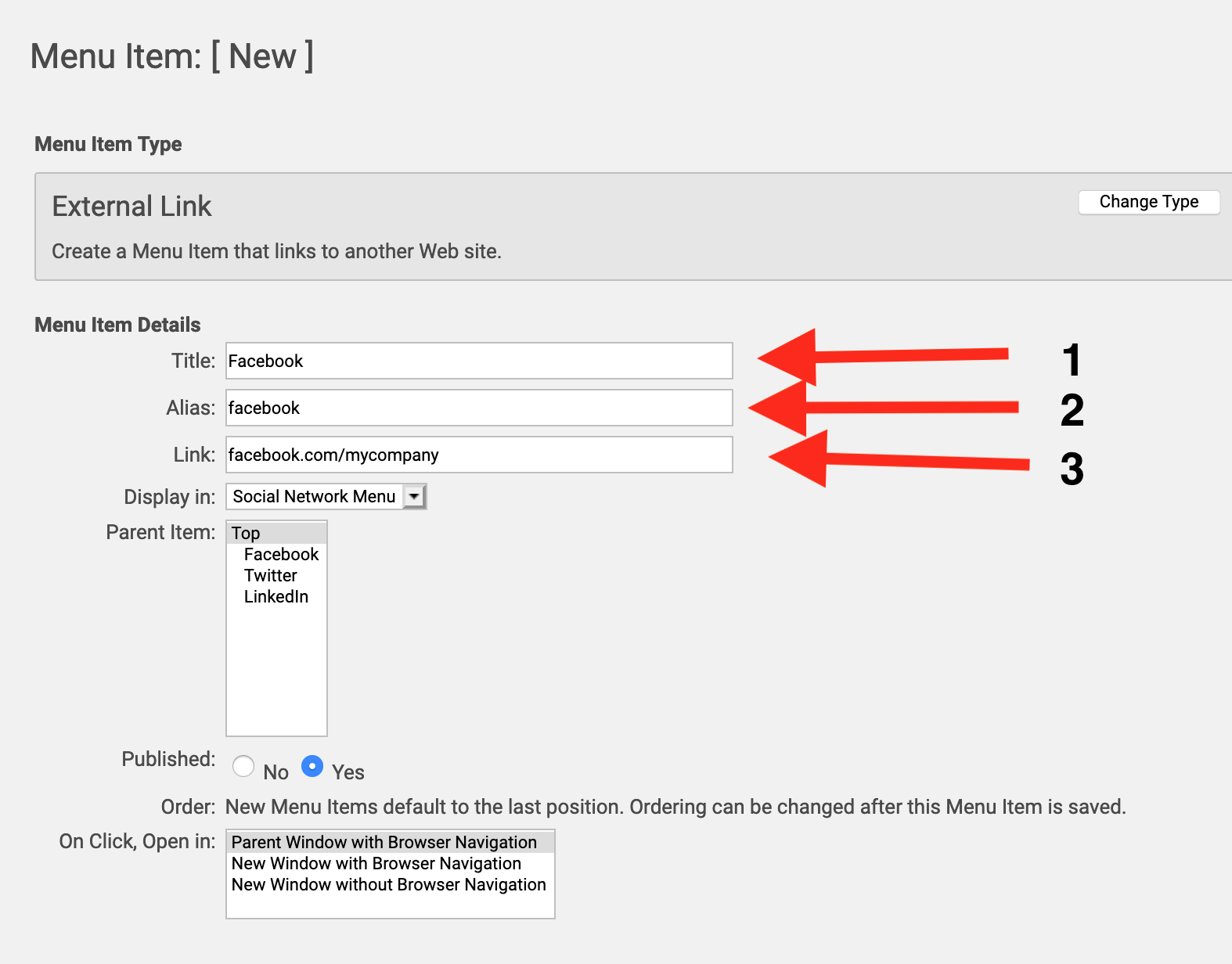Select Top in Parent Item list
The width and height of the screenshot is (1232, 964).
pos(276,533)
